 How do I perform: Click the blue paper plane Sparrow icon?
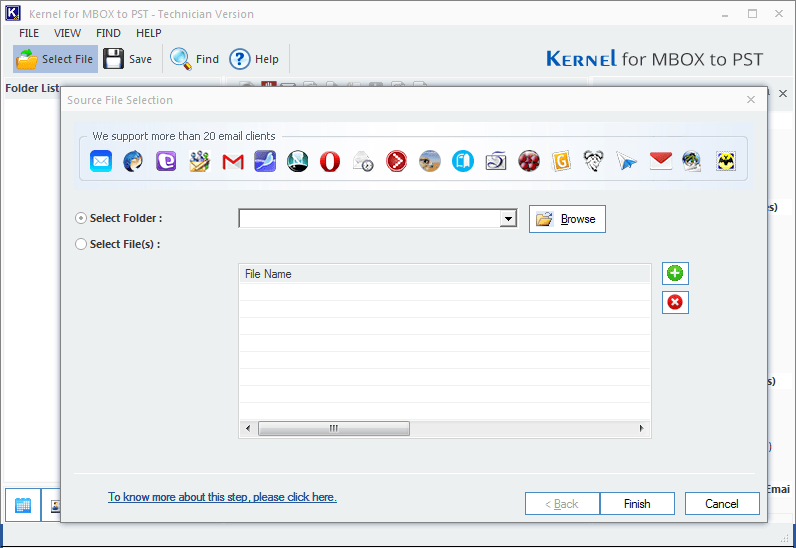[626, 162]
